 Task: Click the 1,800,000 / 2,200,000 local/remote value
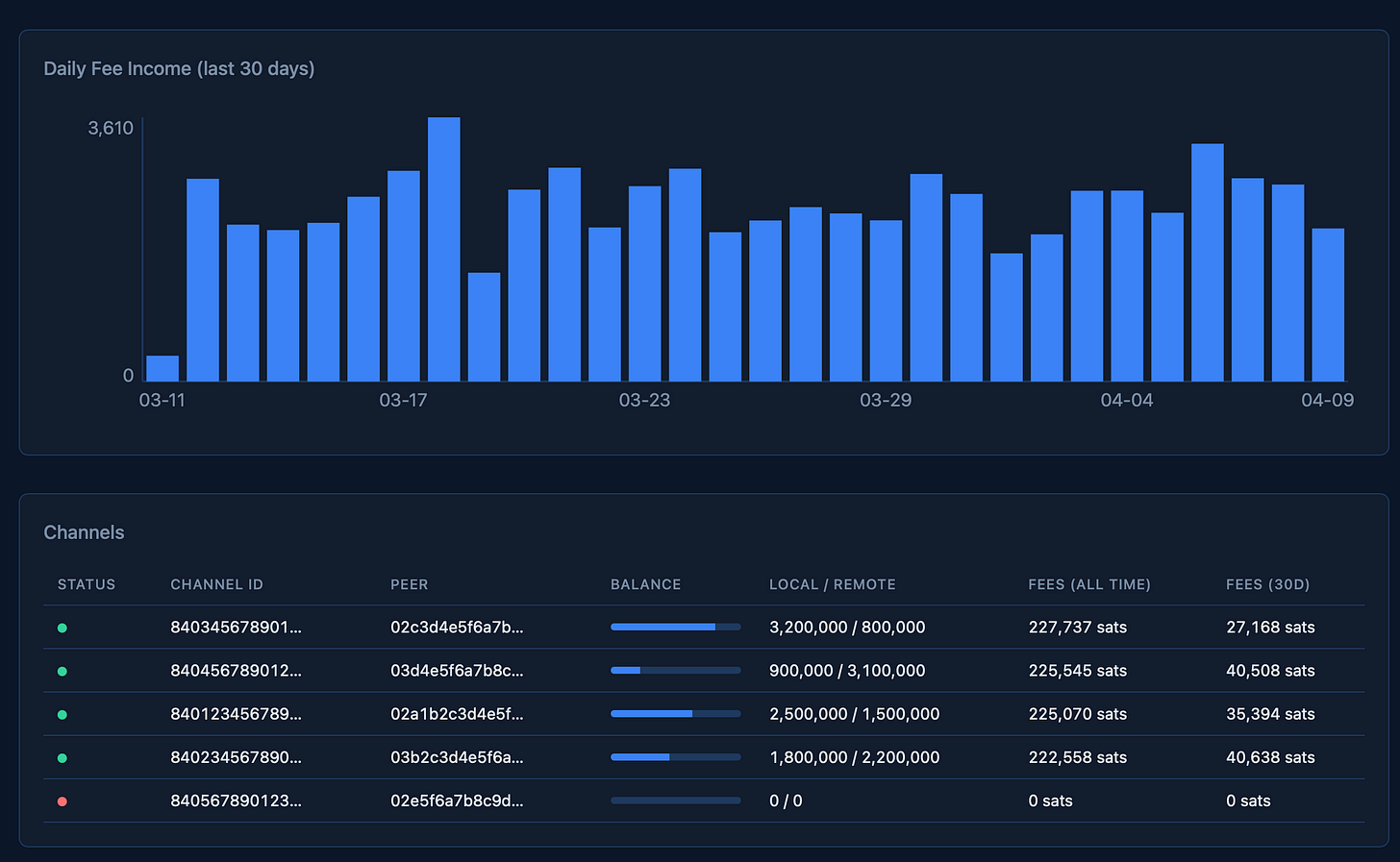(855, 757)
